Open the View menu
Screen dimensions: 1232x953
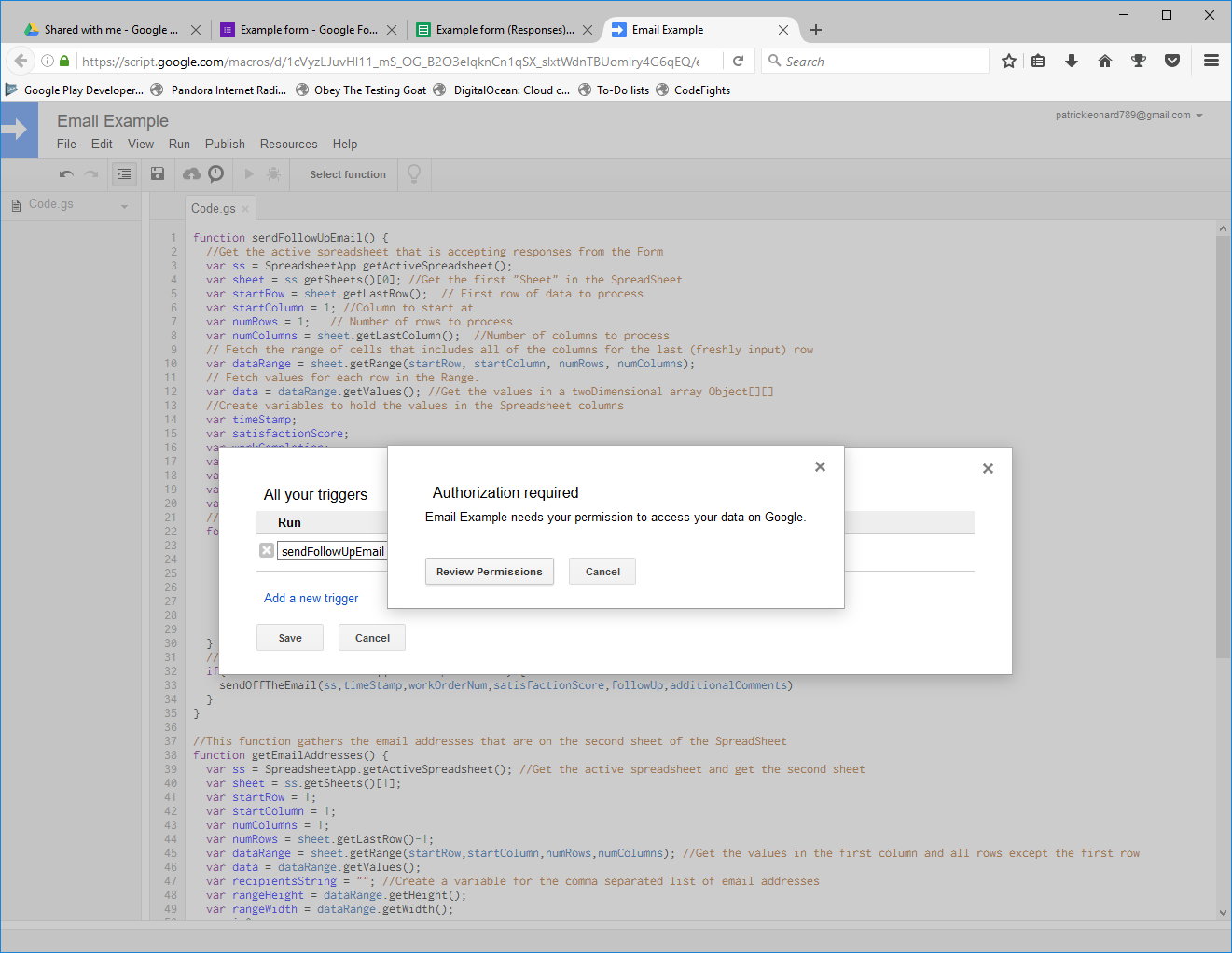[x=141, y=144]
